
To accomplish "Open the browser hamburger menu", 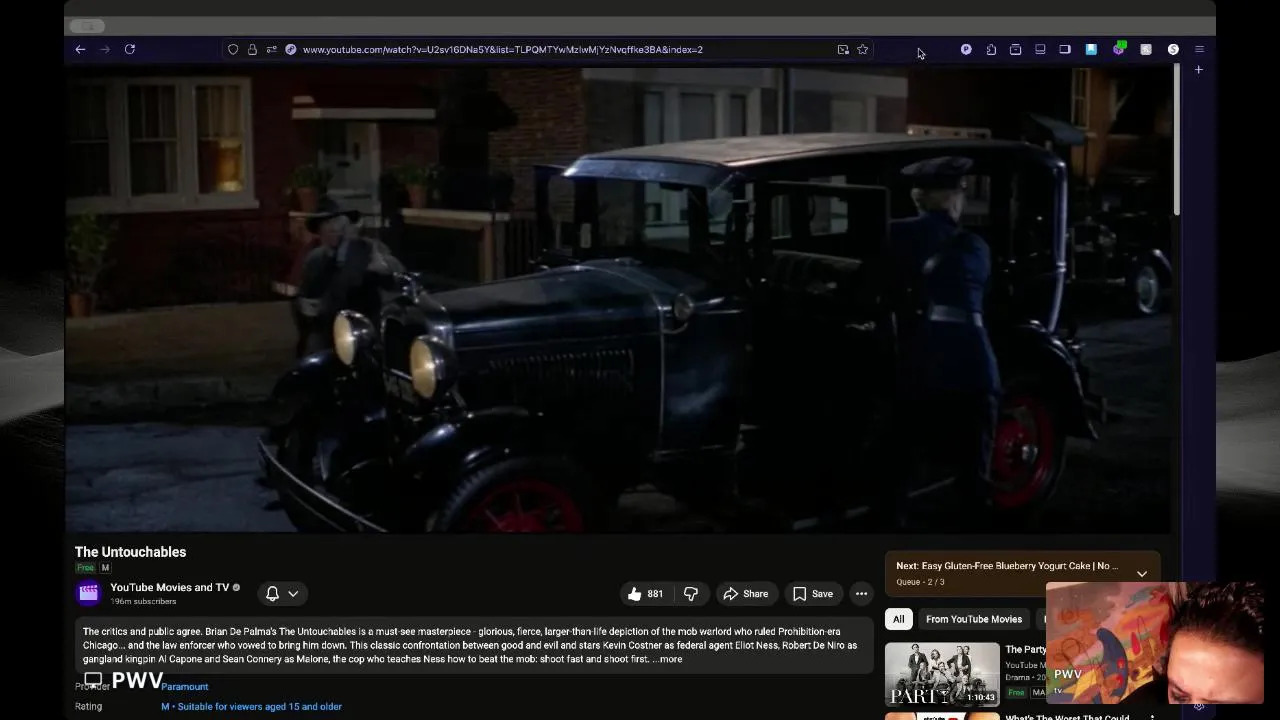I will 1199,49.
